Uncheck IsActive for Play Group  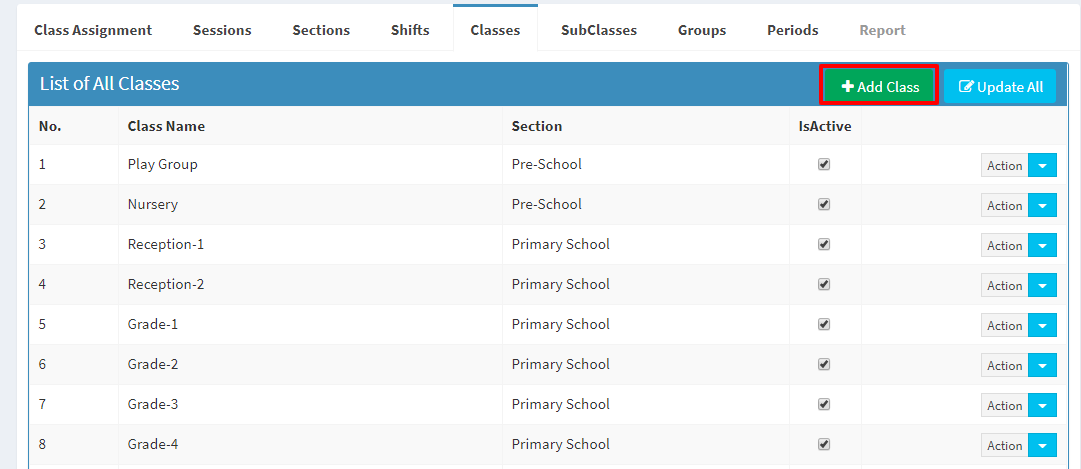click(x=824, y=164)
